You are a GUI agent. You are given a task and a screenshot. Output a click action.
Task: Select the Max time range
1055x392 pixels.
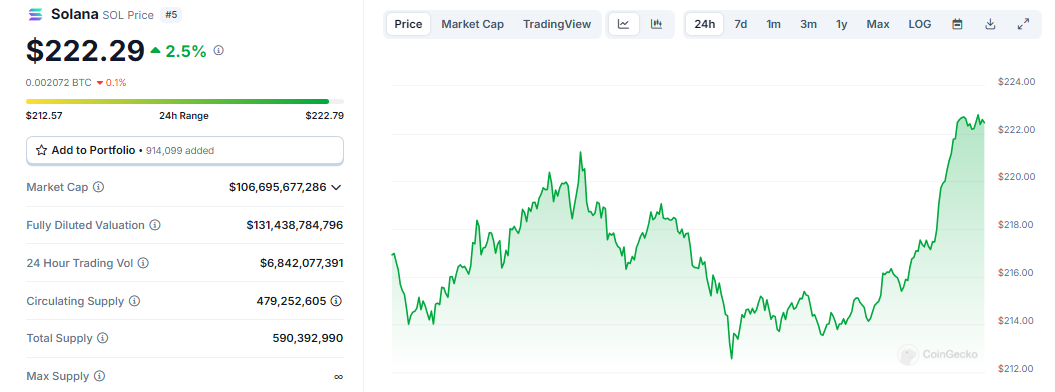pos(878,24)
